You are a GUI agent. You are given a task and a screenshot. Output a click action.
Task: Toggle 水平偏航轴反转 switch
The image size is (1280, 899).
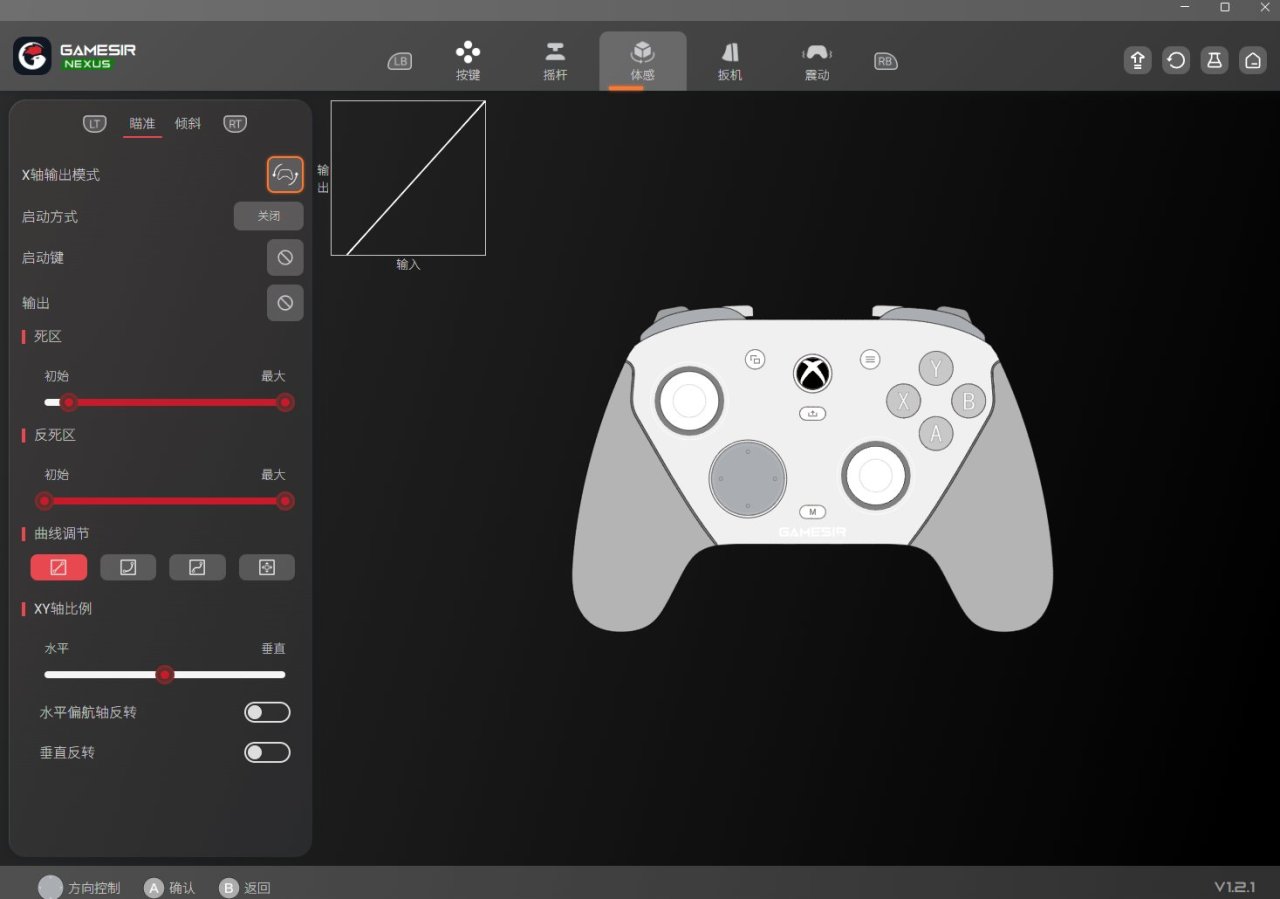(x=267, y=713)
